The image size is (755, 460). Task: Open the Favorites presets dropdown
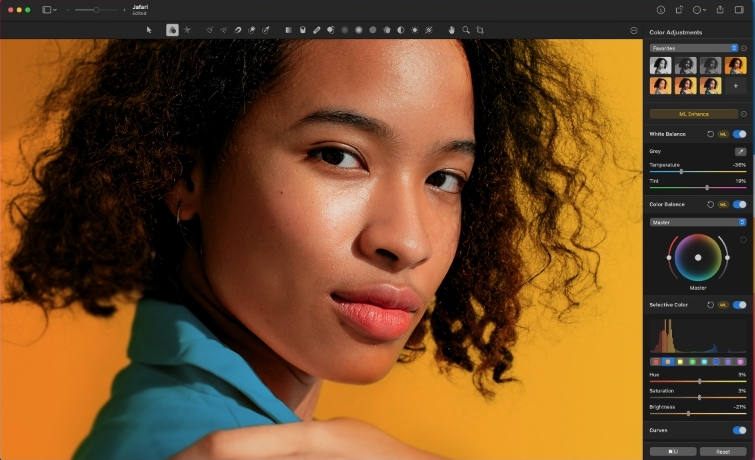click(694, 48)
